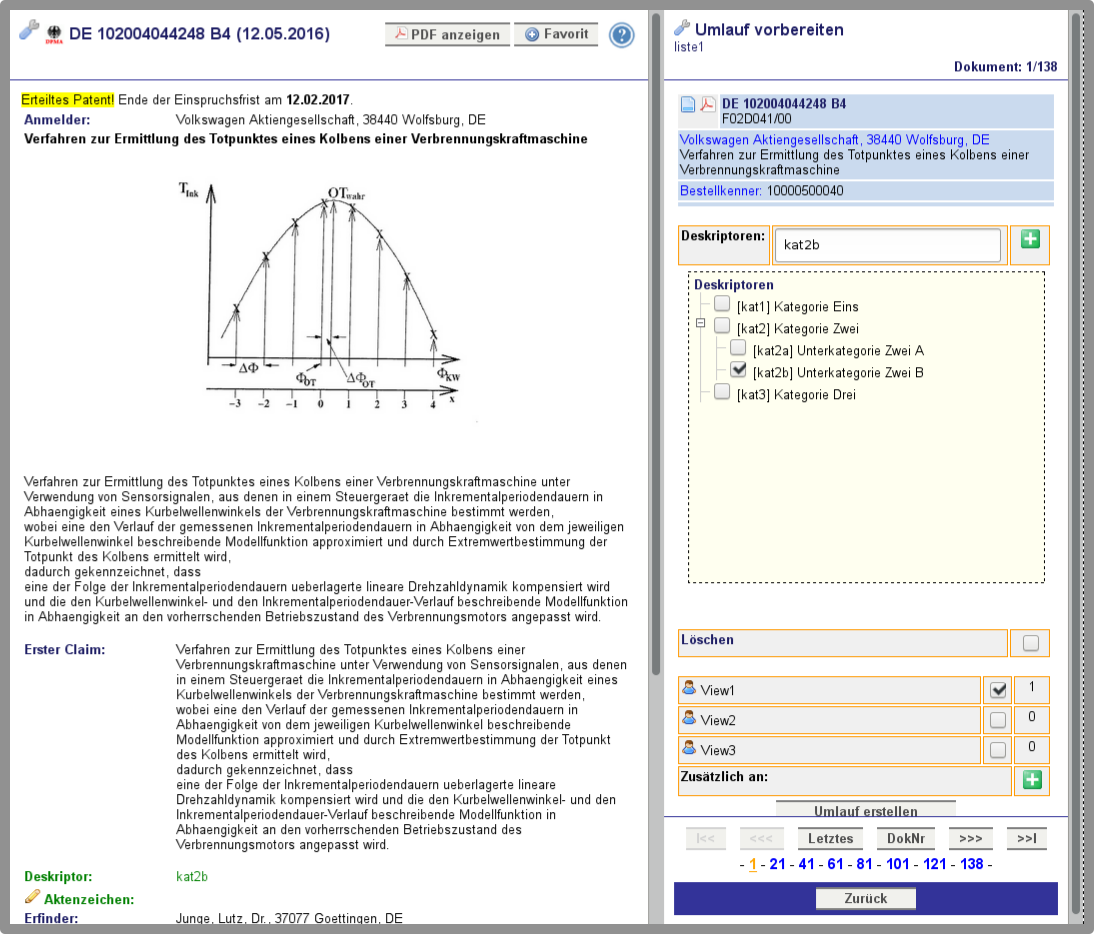The image size is (1094, 934).
Task: Click the Erster Claim label
Action: pos(65,649)
